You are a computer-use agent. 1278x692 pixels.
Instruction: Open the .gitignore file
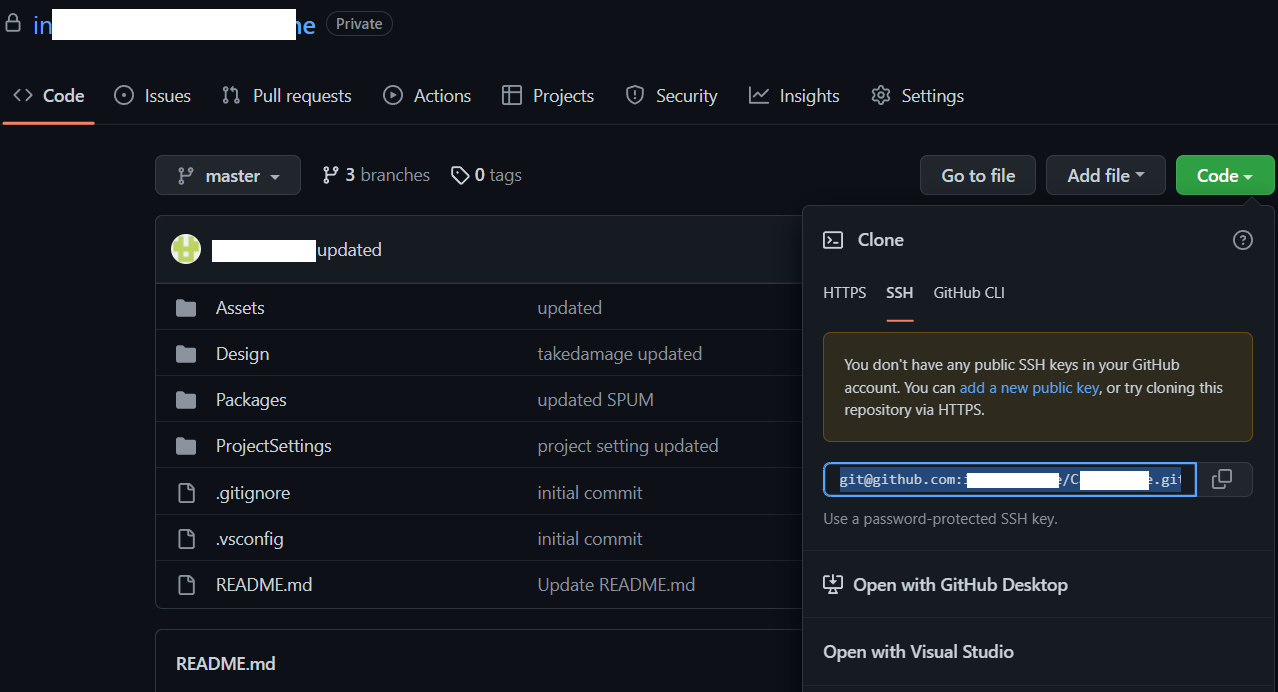(x=253, y=493)
